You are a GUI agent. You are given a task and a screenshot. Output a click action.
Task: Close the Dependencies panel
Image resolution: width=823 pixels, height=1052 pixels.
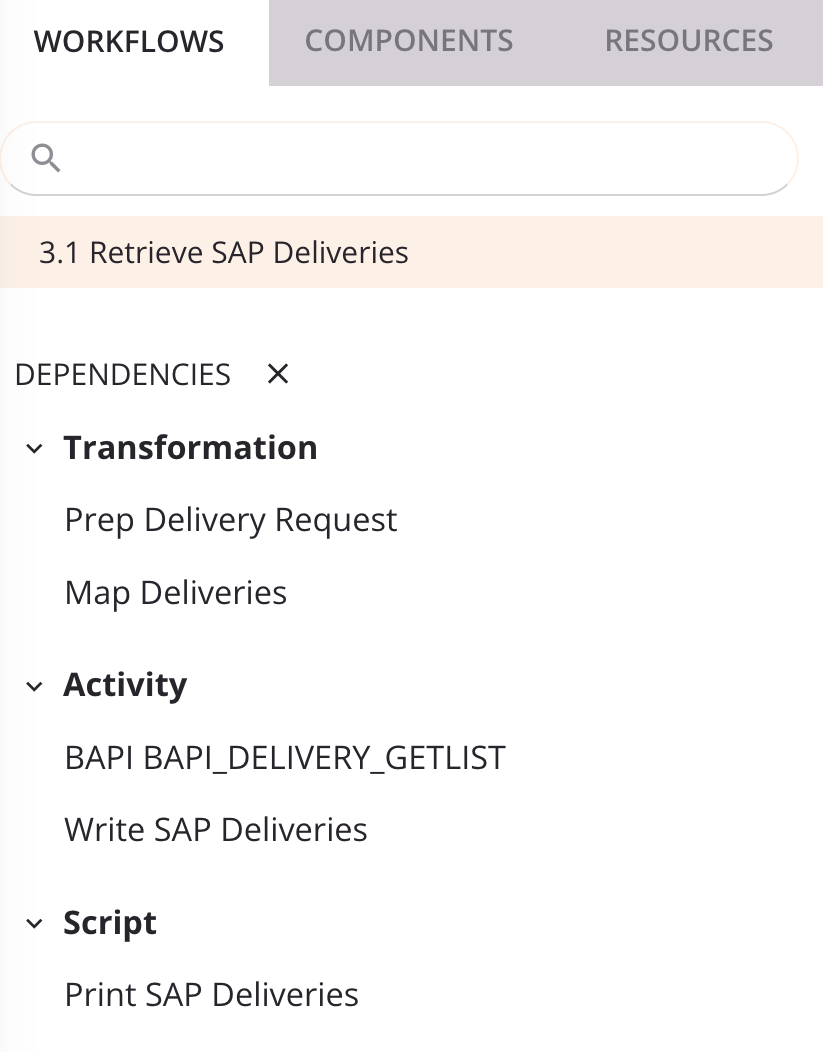(277, 374)
